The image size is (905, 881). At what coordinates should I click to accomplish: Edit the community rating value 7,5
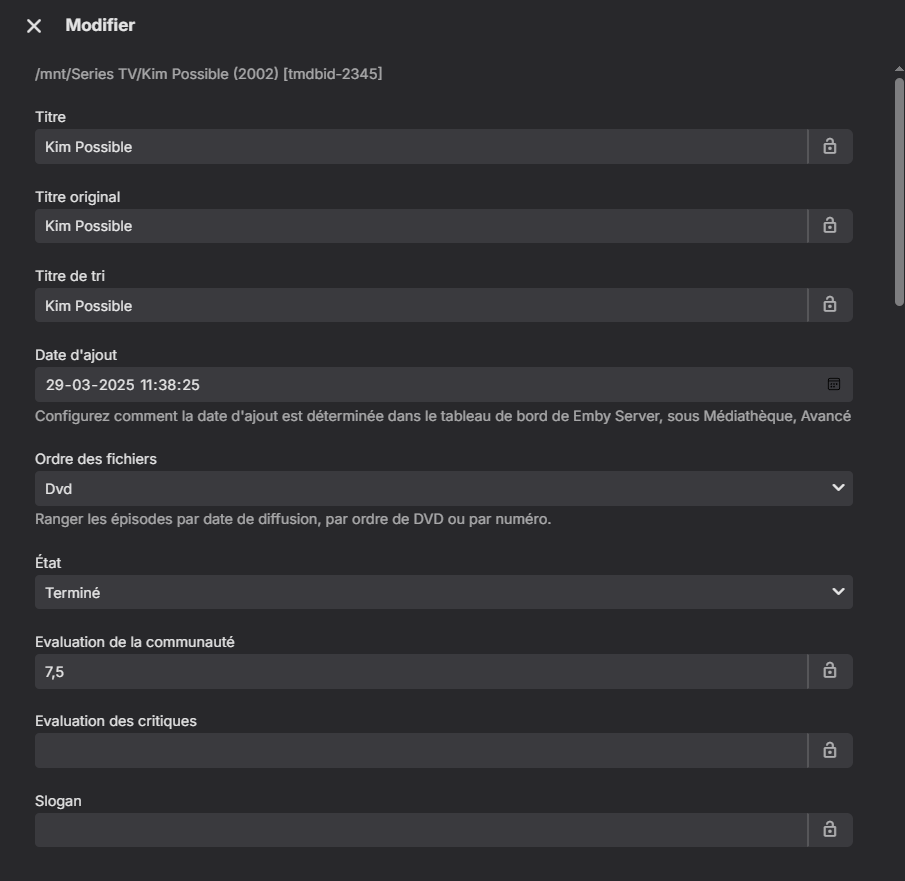coord(420,672)
